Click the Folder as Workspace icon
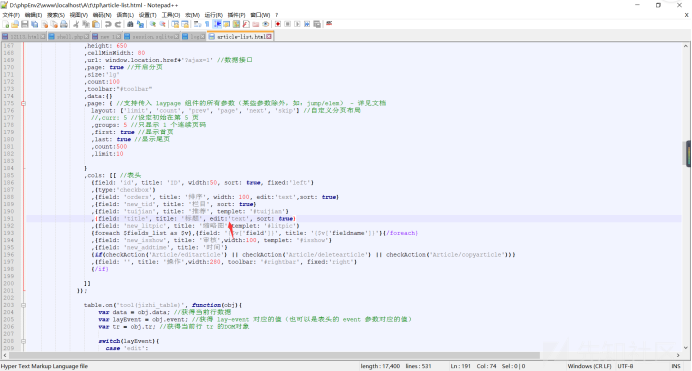This screenshot has width=692, height=371. [x=256, y=24]
